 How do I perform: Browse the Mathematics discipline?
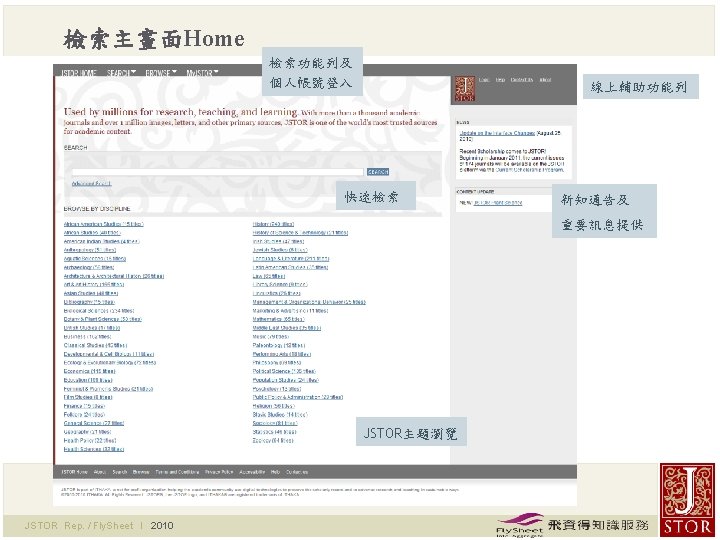pos(278,319)
